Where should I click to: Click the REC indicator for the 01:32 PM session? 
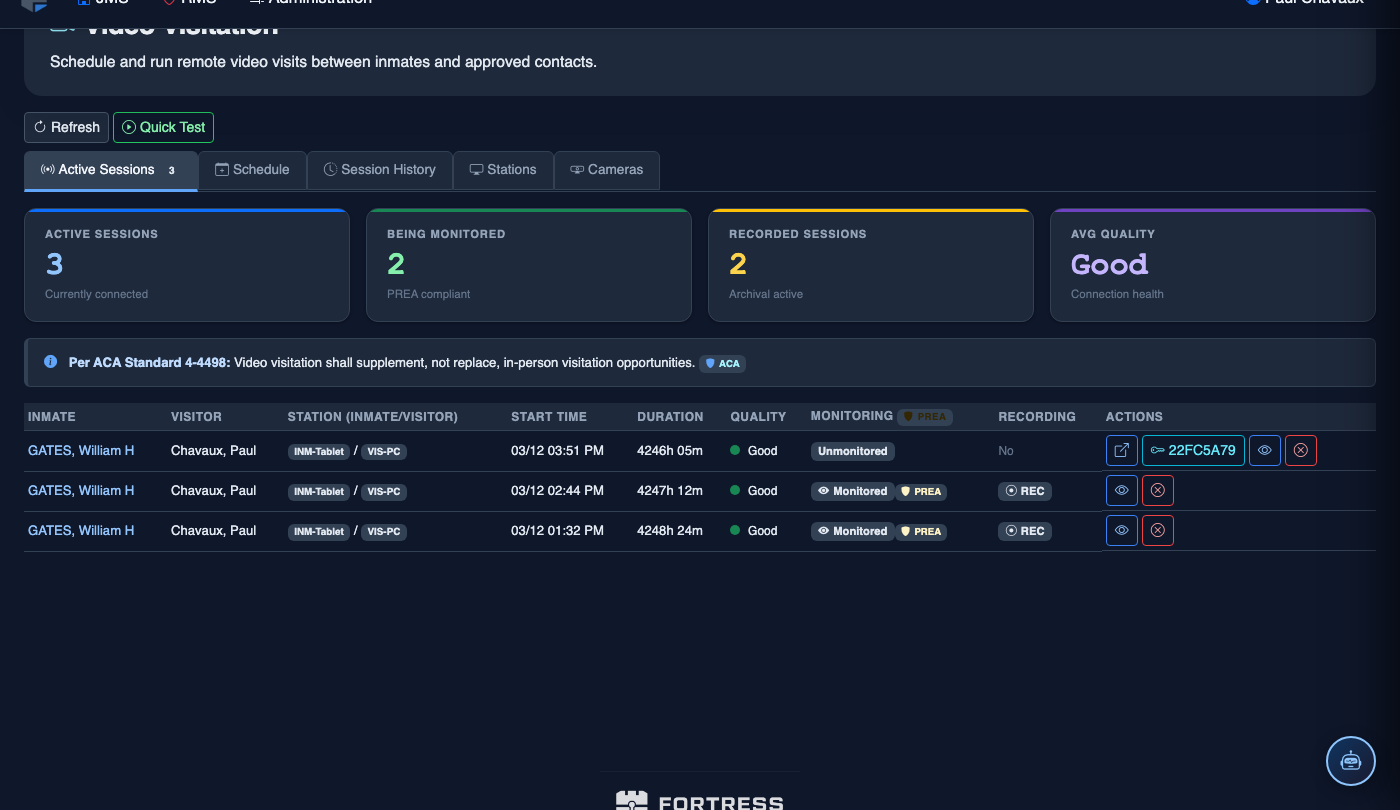1025,531
